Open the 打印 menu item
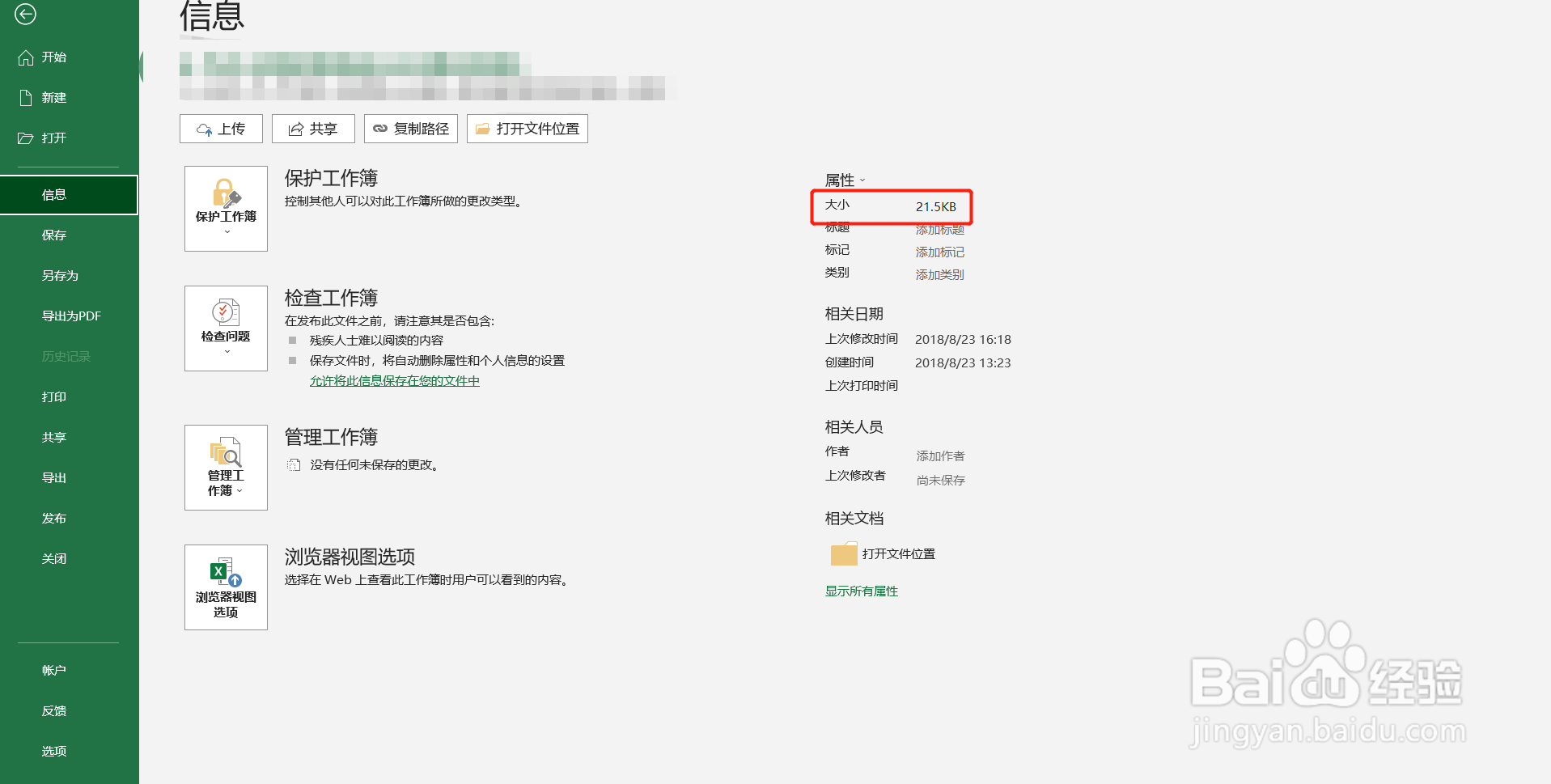 (x=53, y=396)
